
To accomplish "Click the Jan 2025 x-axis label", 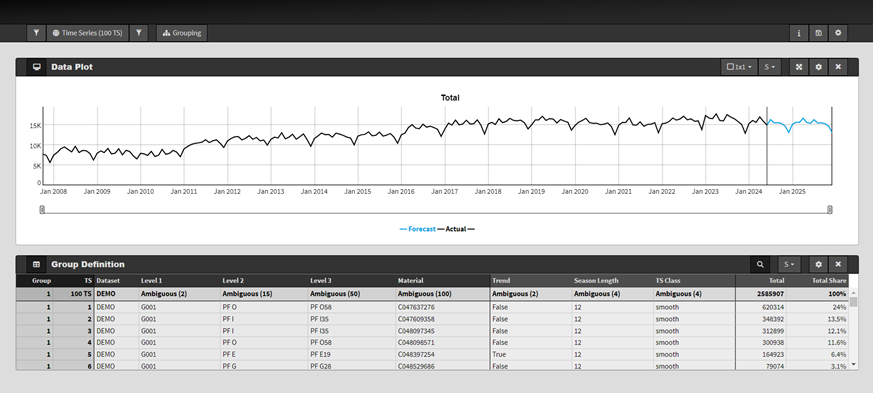I will (x=792, y=191).
